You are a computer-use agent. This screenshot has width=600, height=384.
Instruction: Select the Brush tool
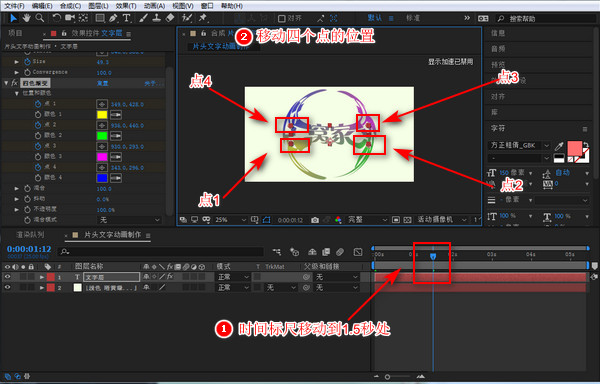(143, 18)
